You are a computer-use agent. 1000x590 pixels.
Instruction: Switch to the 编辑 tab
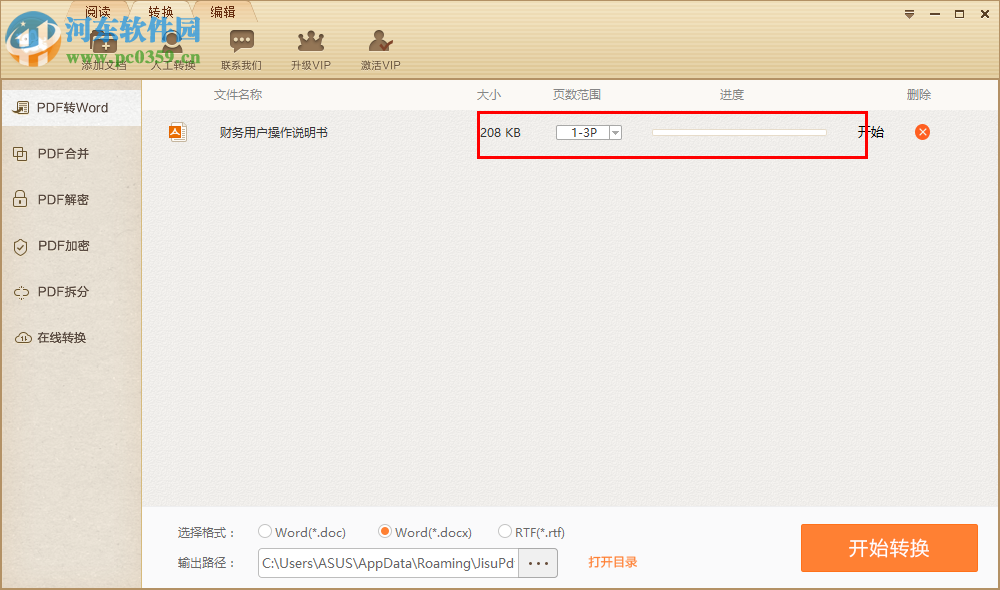224,11
